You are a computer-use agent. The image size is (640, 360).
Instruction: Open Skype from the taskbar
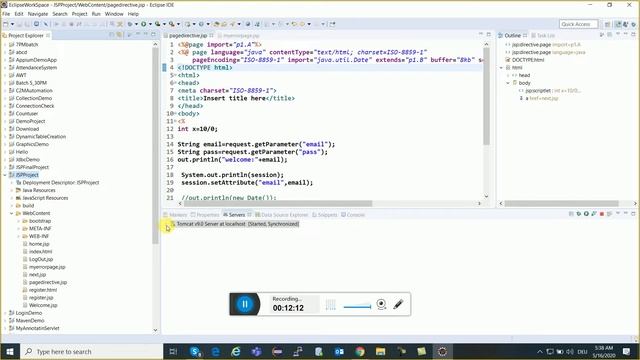[195, 351]
